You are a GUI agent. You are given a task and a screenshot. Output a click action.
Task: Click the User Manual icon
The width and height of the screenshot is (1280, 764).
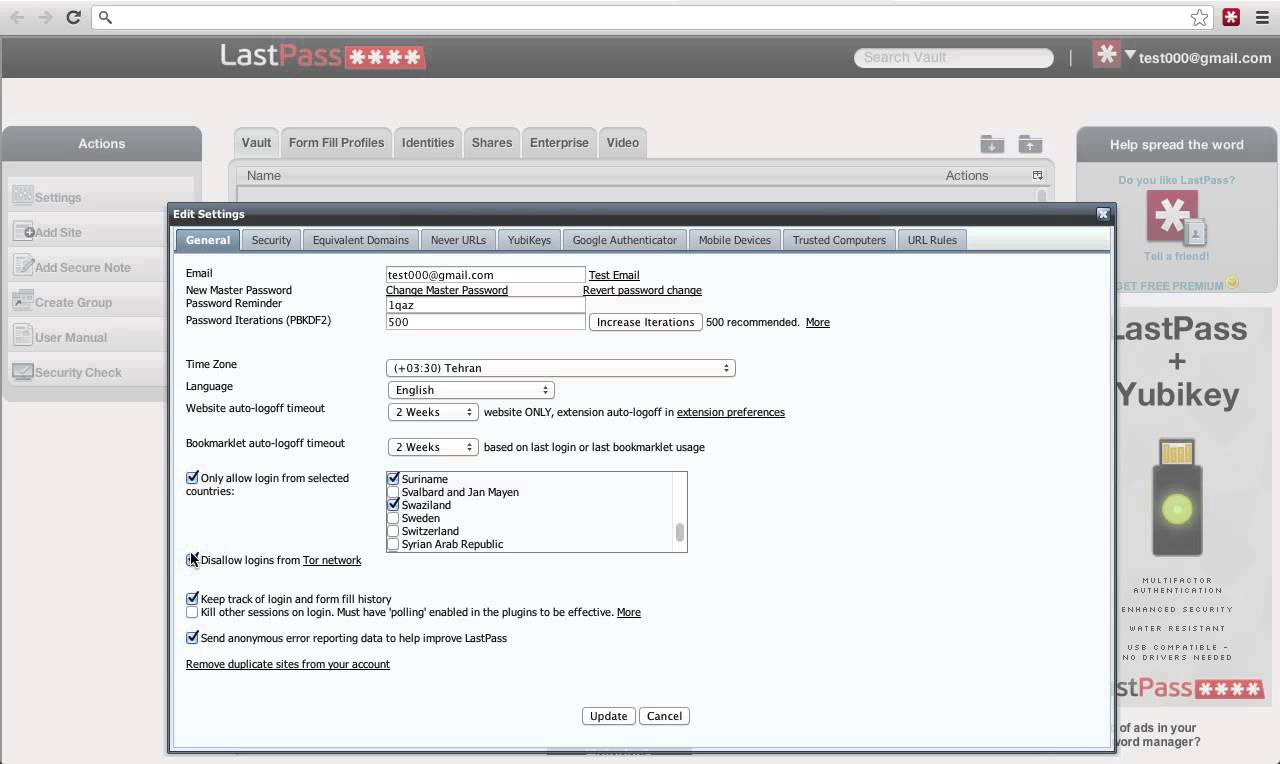point(22,336)
